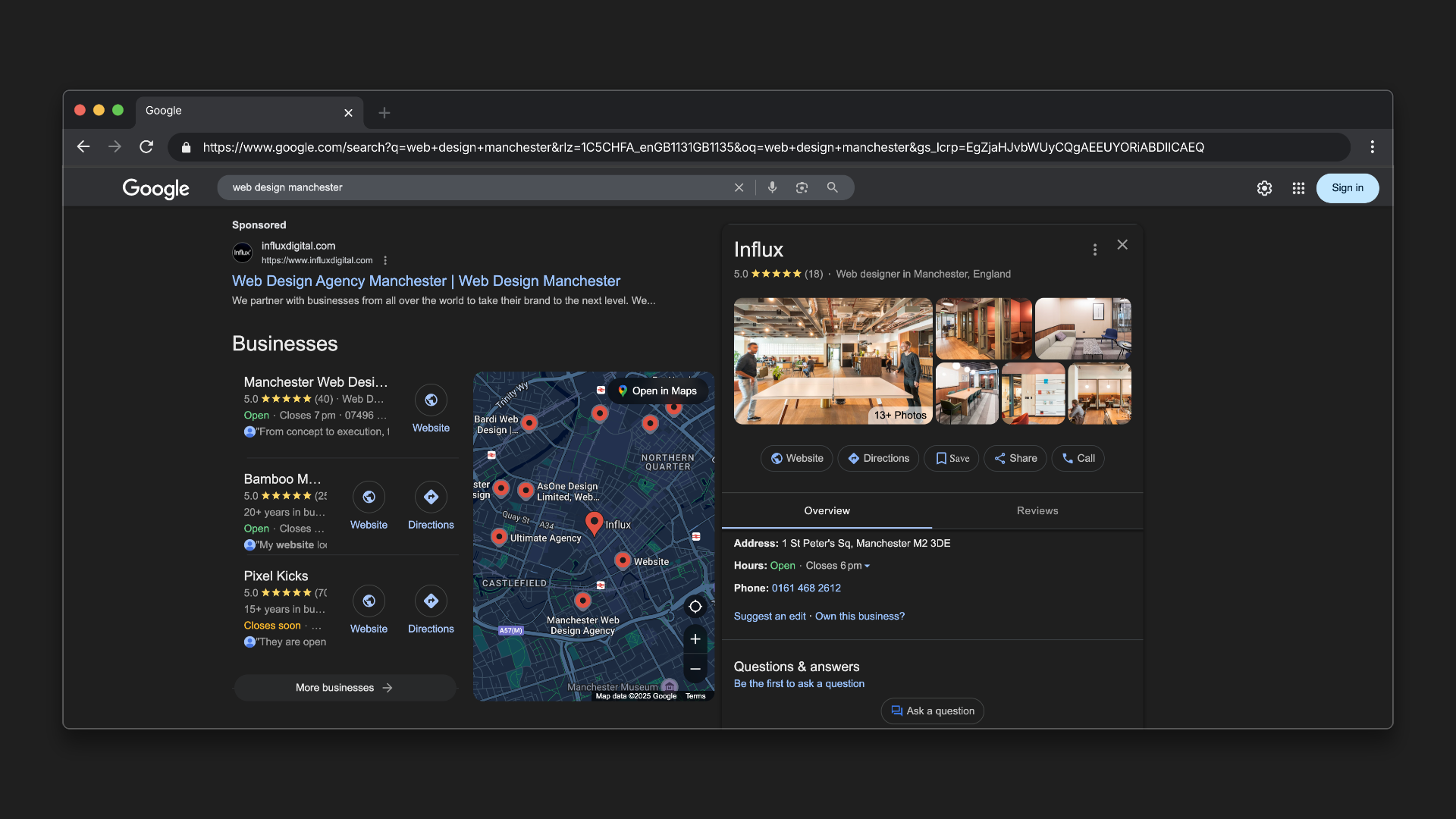Open Google quick settings gear
Image resolution: width=1456 pixels, height=819 pixels.
[1264, 188]
